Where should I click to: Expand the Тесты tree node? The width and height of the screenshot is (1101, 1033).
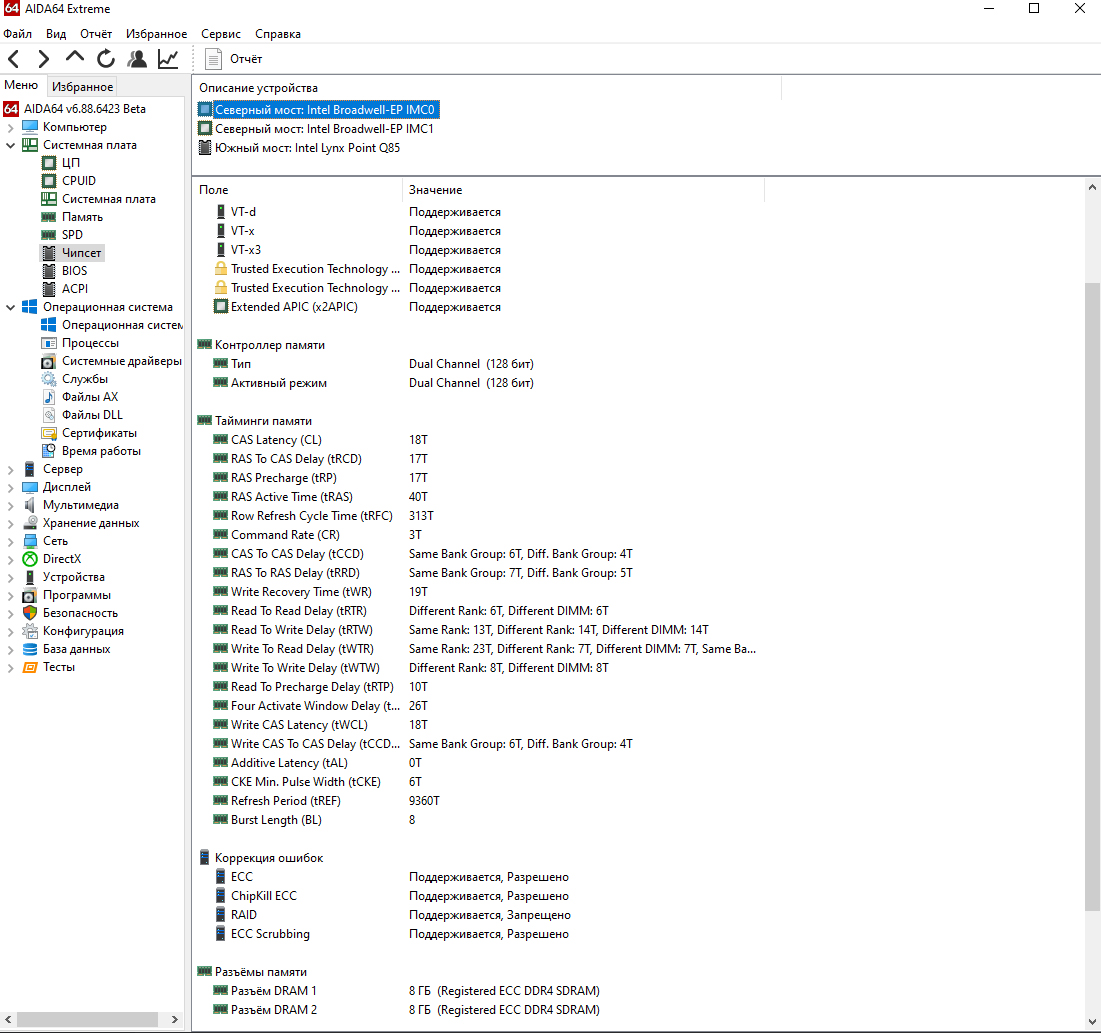11,668
